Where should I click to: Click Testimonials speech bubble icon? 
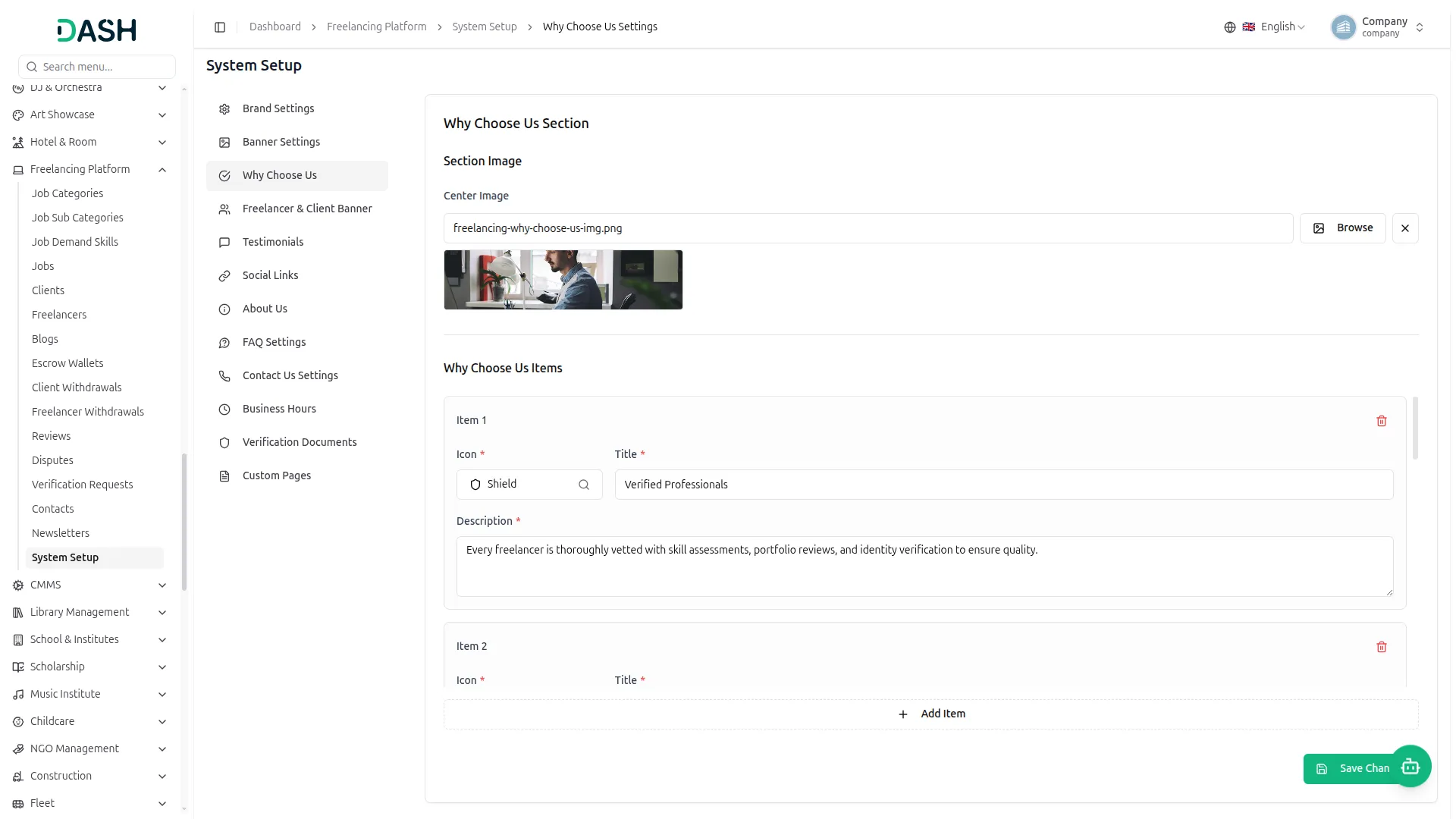(x=224, y=243)
